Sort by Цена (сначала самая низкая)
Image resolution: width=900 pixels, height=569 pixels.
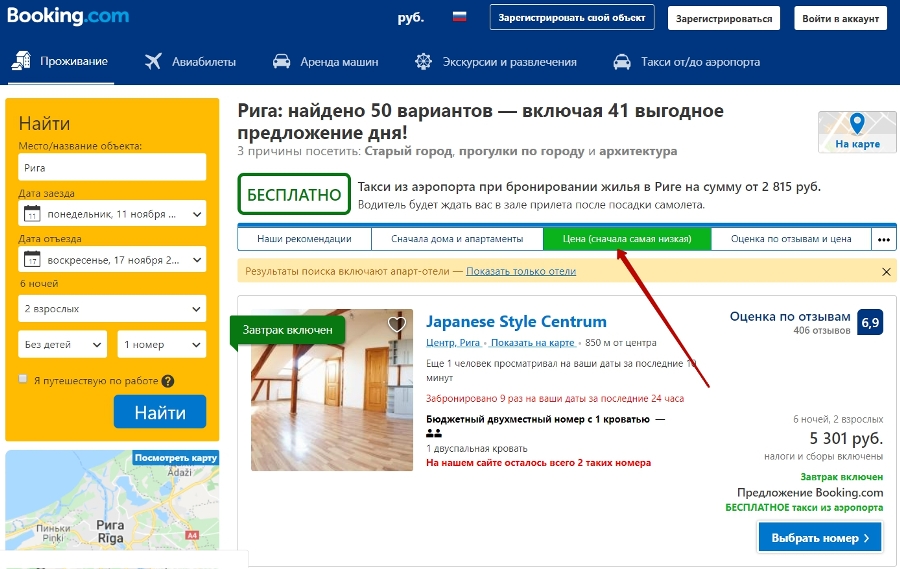(x=627, y=239)
